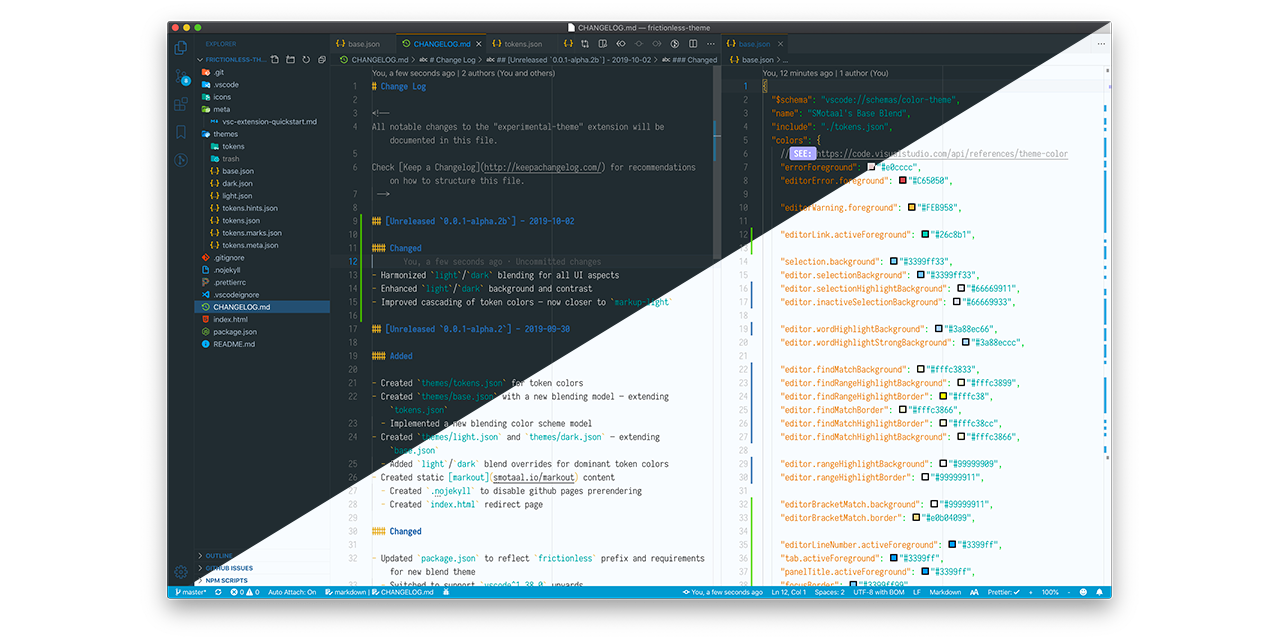Close the right-hand base.json tab
The image size is (1280, 640).
click(x=781, y=44)
